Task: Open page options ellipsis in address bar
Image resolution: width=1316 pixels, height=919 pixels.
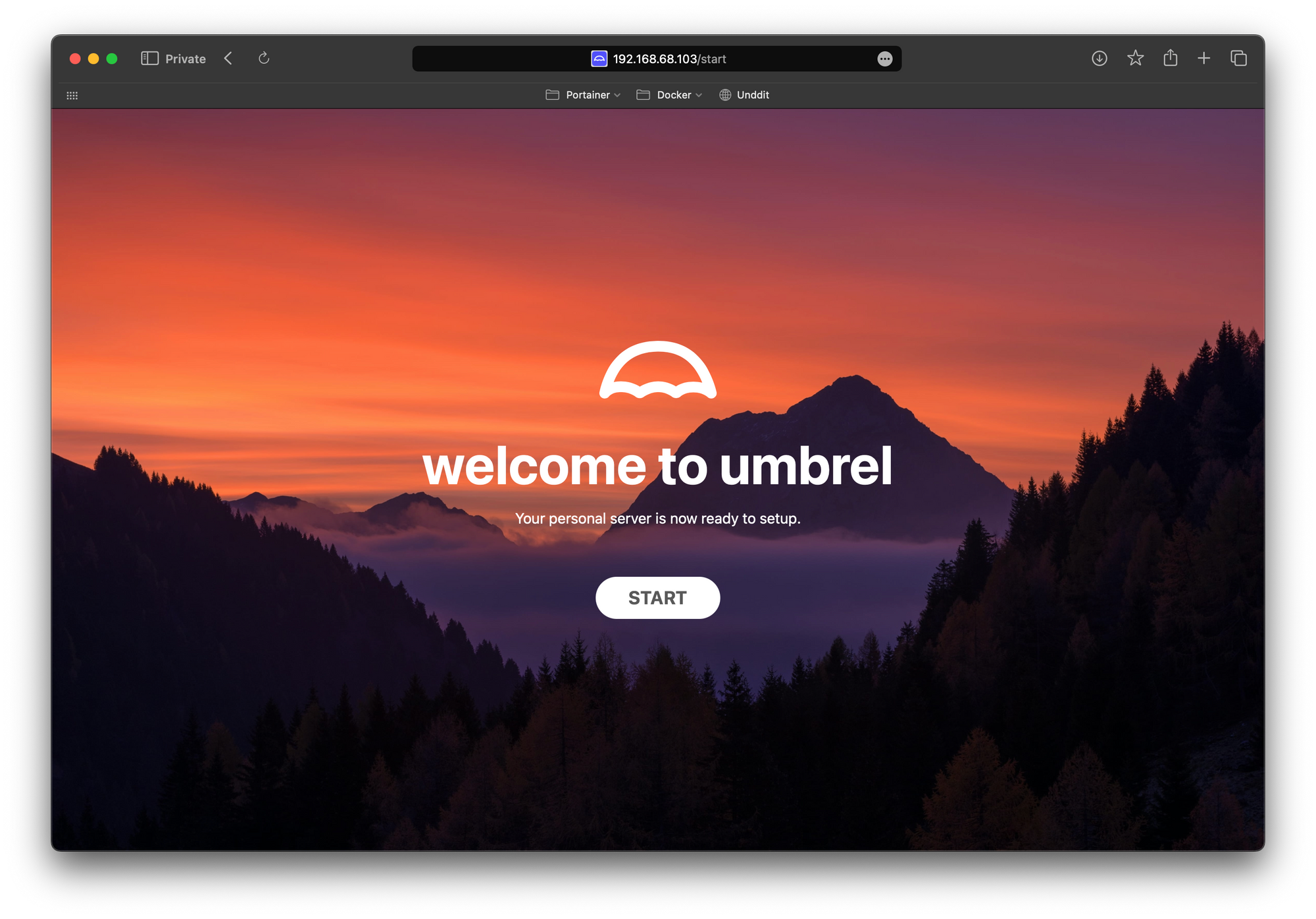Action: 885,59
